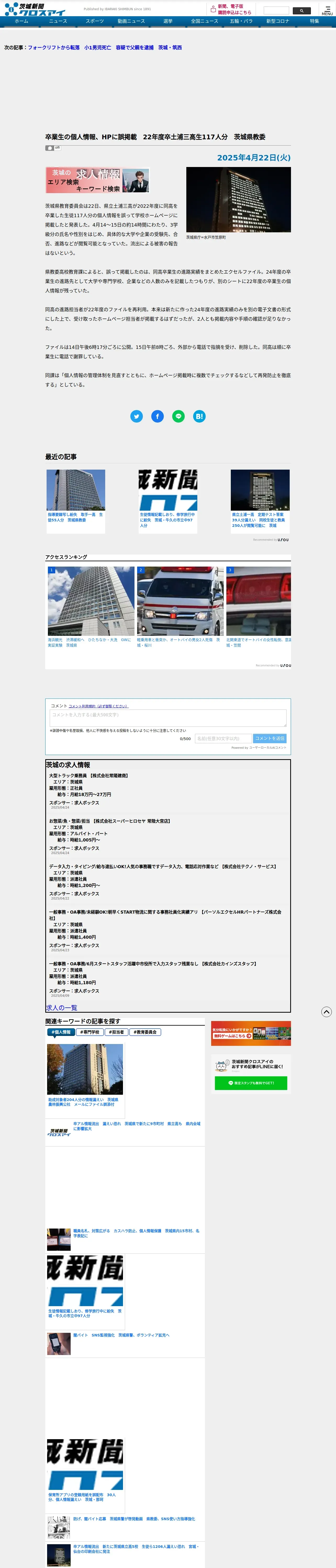336x1568 pixels.
Task: Open recent article 指導要録写し紛失 thumbnail
Action: 76,489
